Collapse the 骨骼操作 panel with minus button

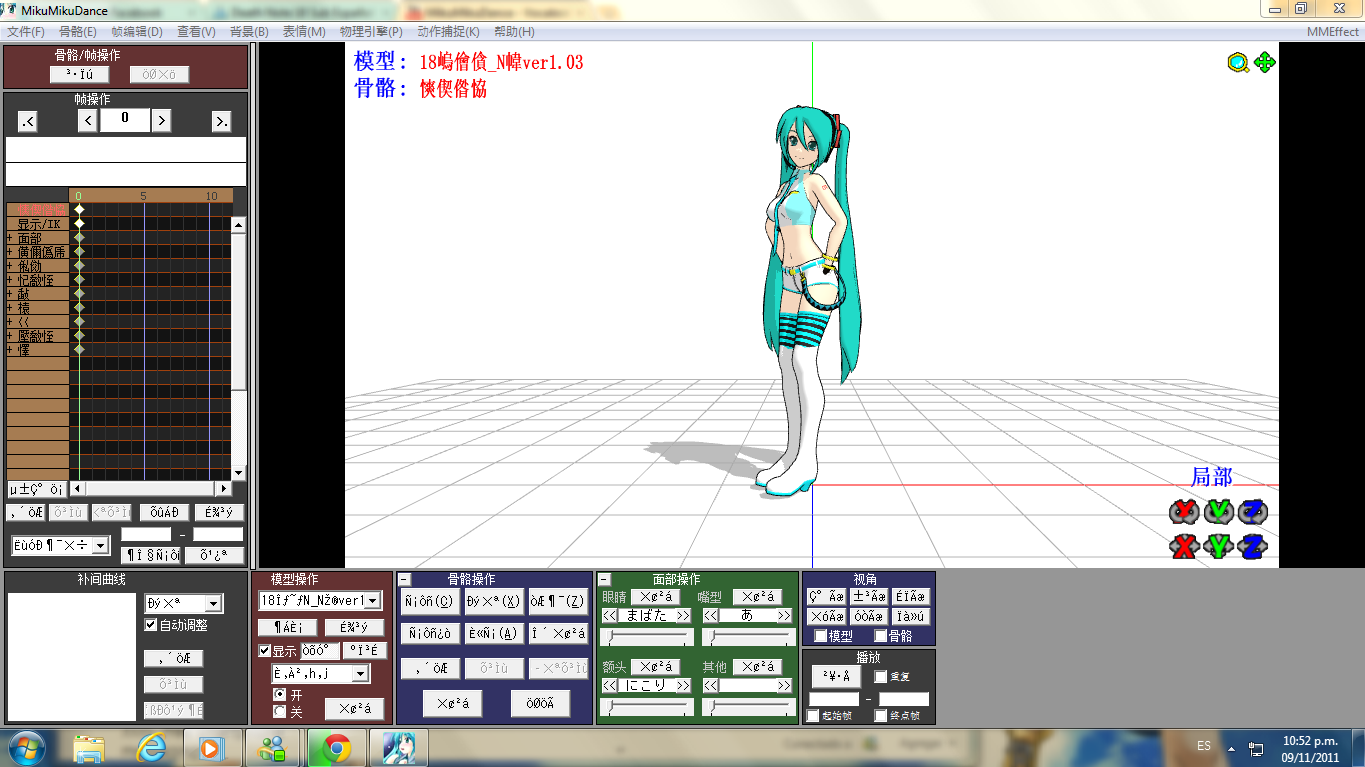point(405,579)
